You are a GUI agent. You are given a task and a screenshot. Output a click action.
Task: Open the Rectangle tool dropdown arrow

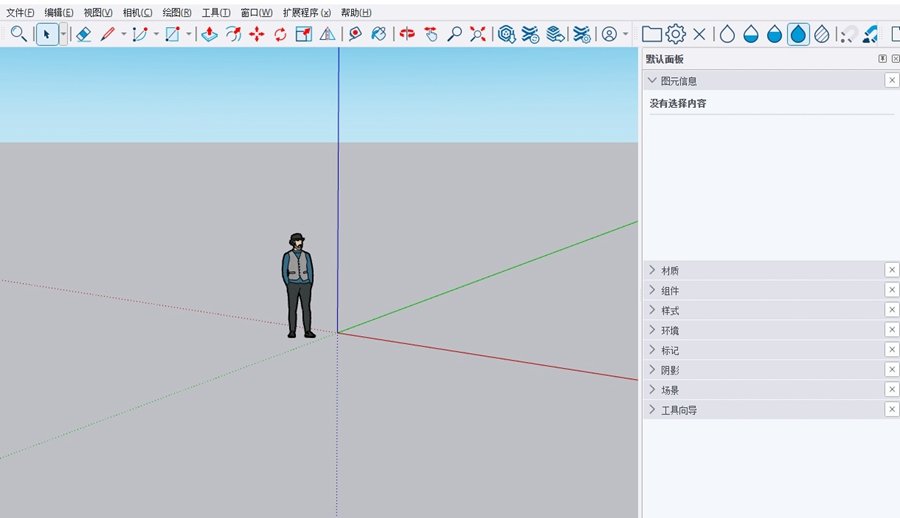188,34
